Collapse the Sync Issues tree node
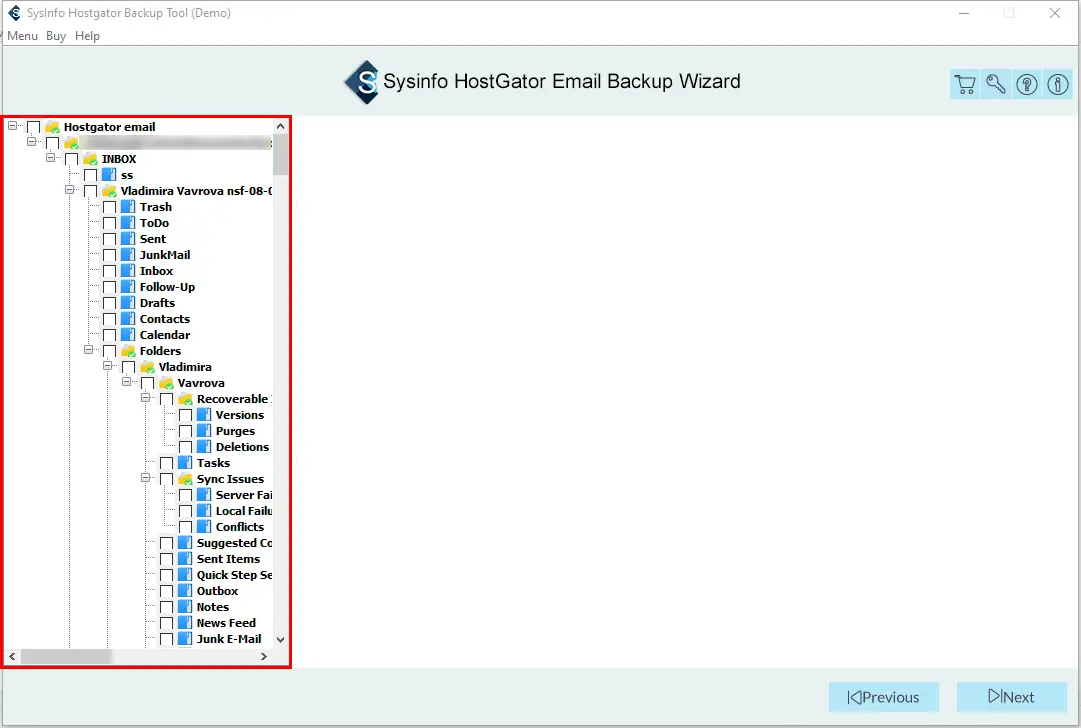This screenshot has width=1081, height=728. 146,479
